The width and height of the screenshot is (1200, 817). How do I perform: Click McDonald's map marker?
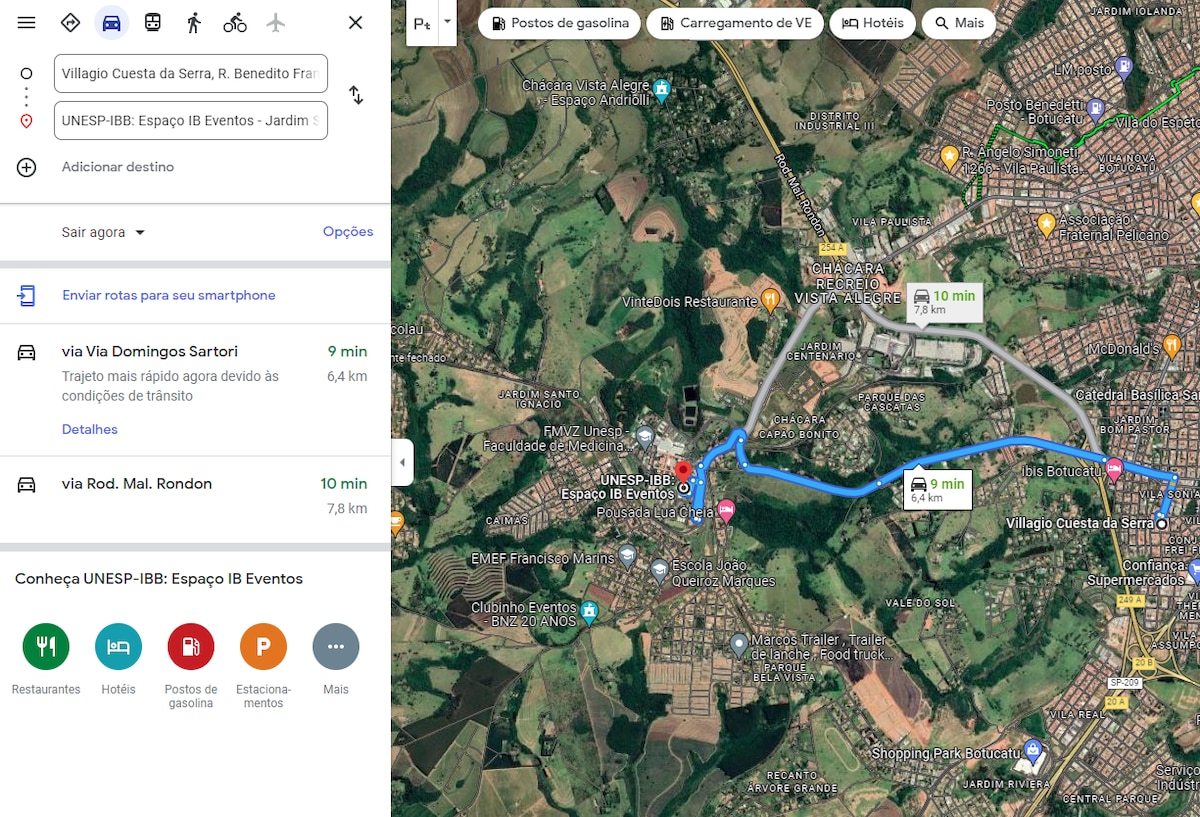[x=1172, y=347]
